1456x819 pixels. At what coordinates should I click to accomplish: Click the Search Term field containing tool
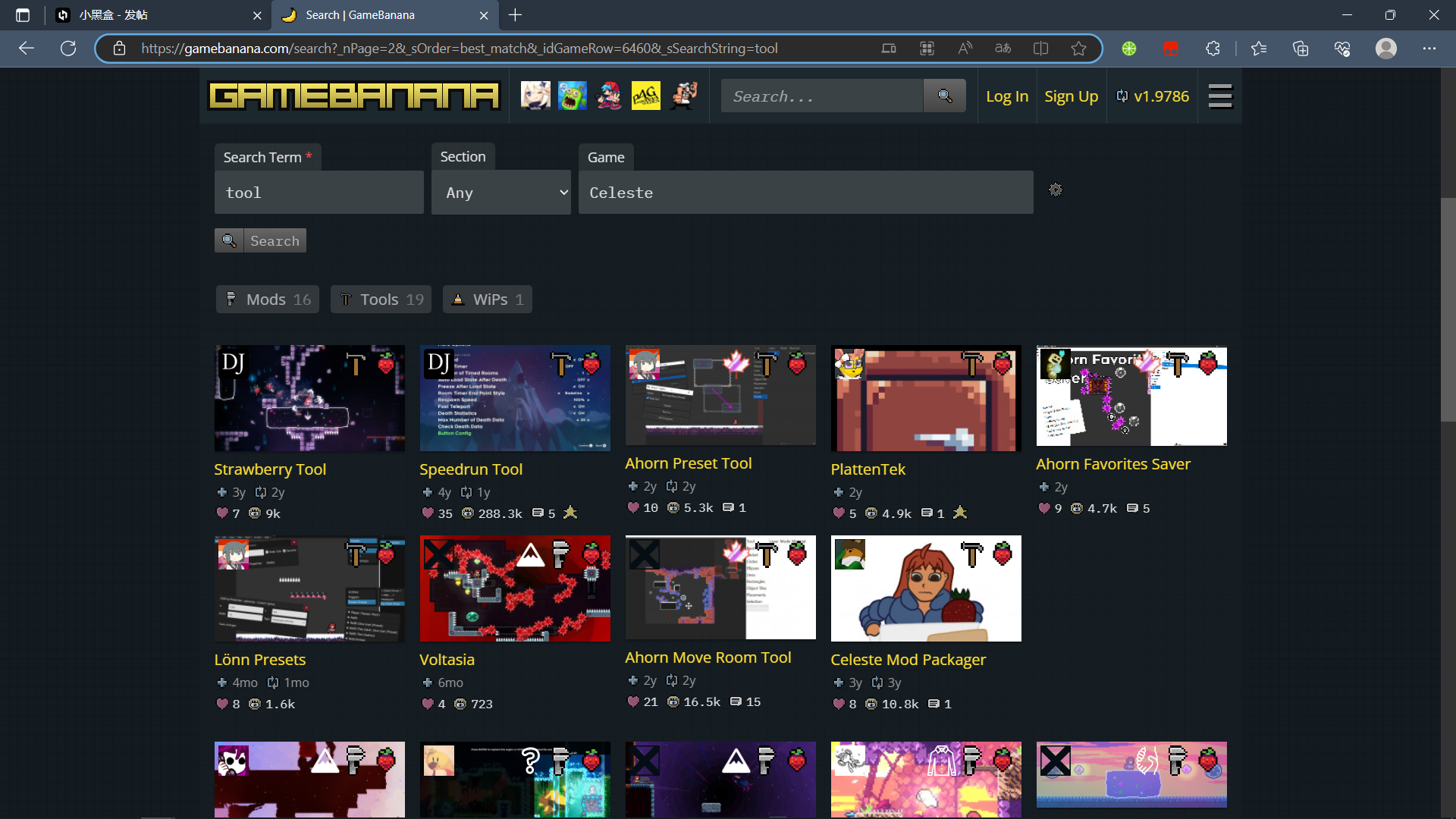coord(319,193)
